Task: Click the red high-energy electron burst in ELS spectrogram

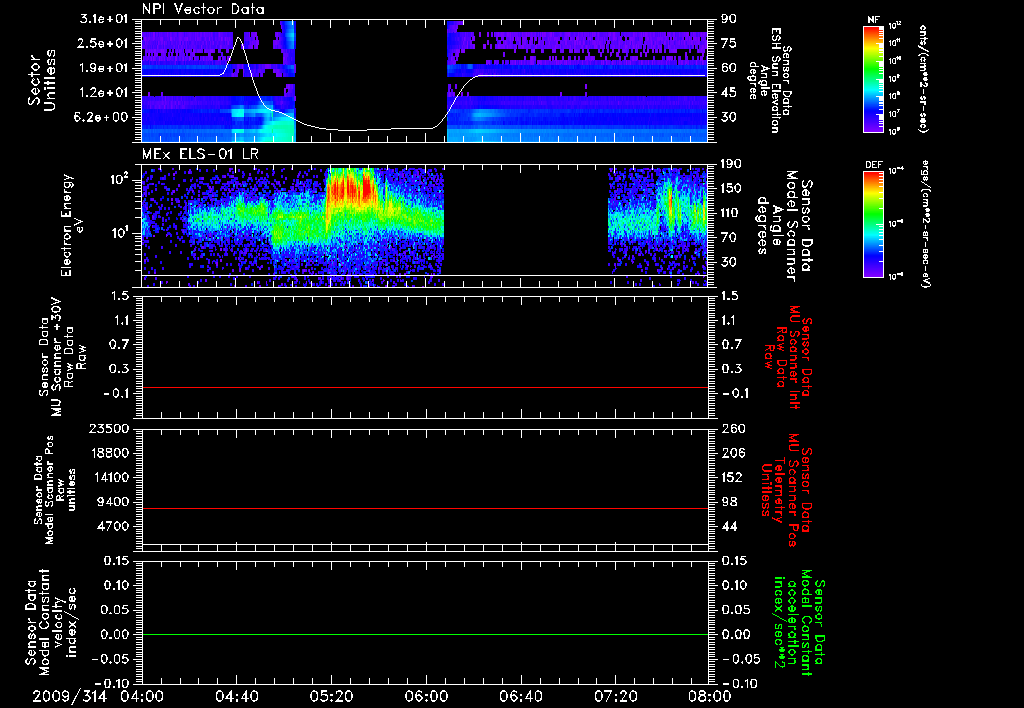Action: tap(351, 189)
